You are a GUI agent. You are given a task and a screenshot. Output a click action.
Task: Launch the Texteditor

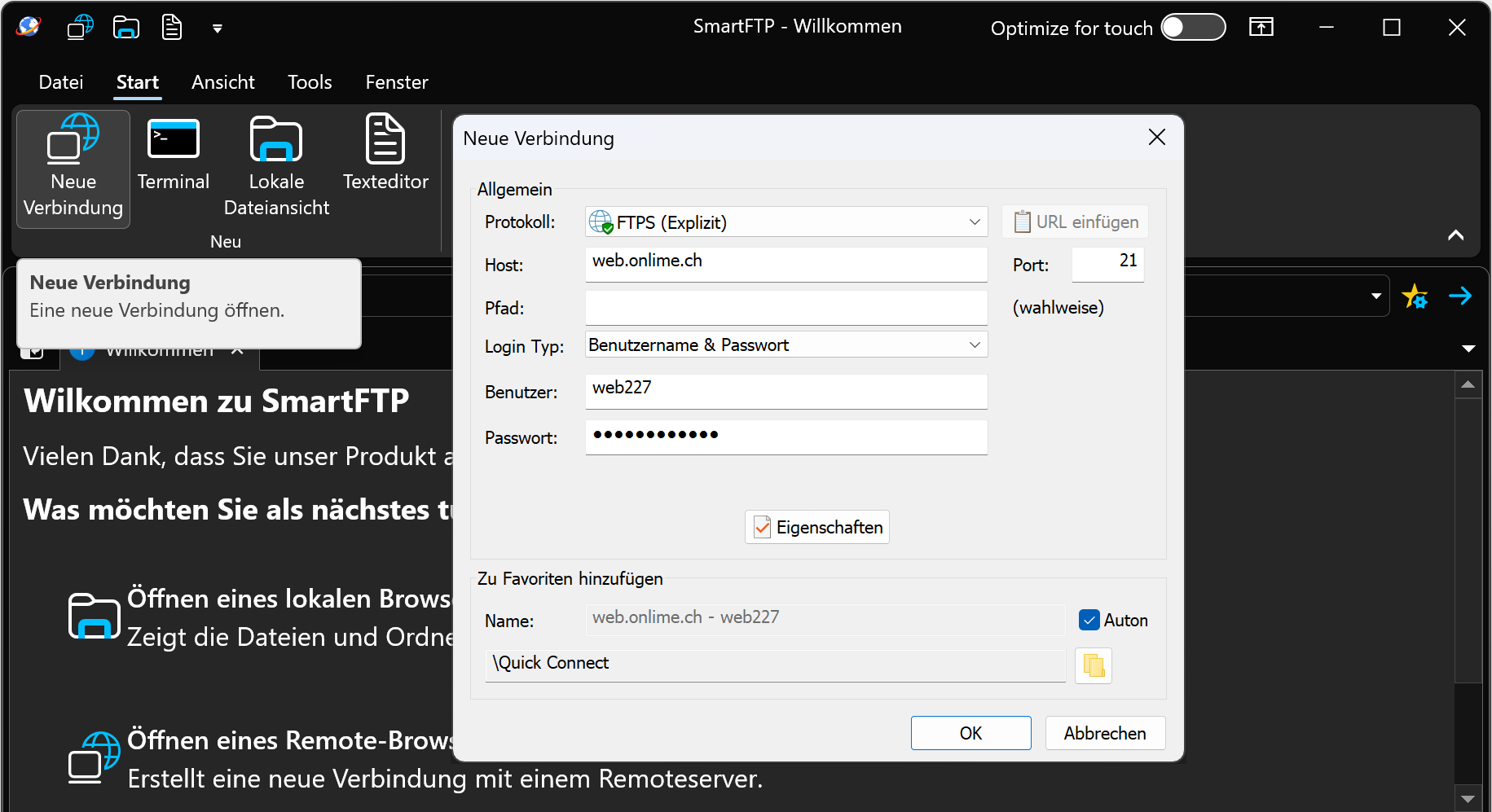[385, 155]
